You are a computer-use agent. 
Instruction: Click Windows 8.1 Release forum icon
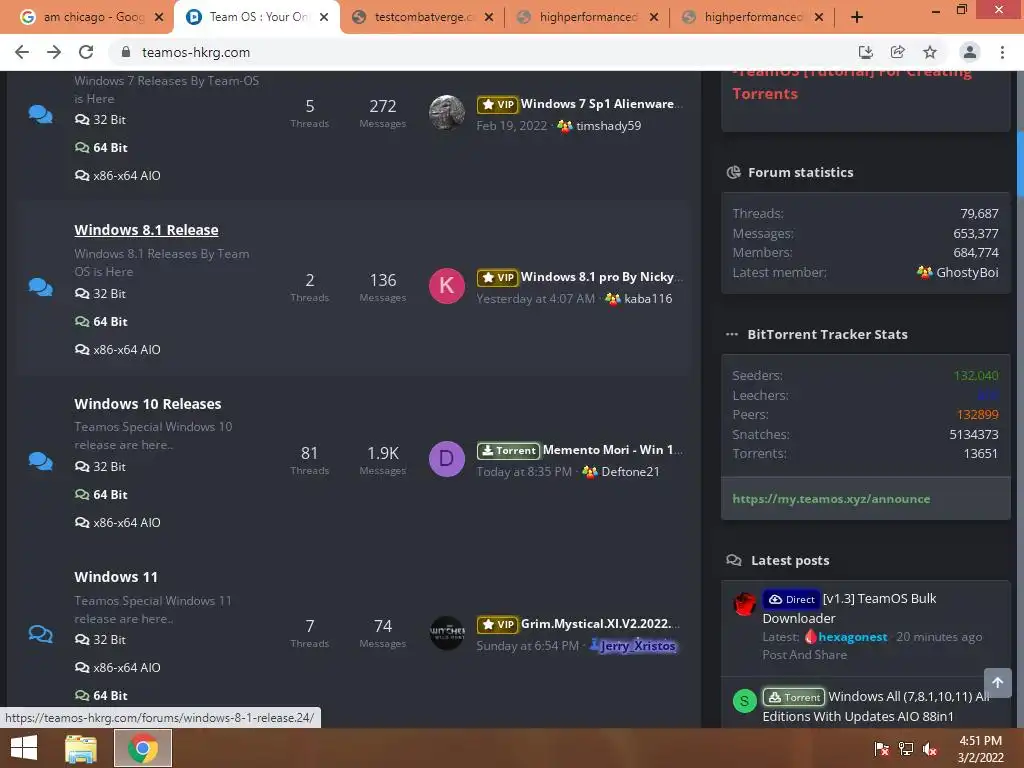click(40, 287)
